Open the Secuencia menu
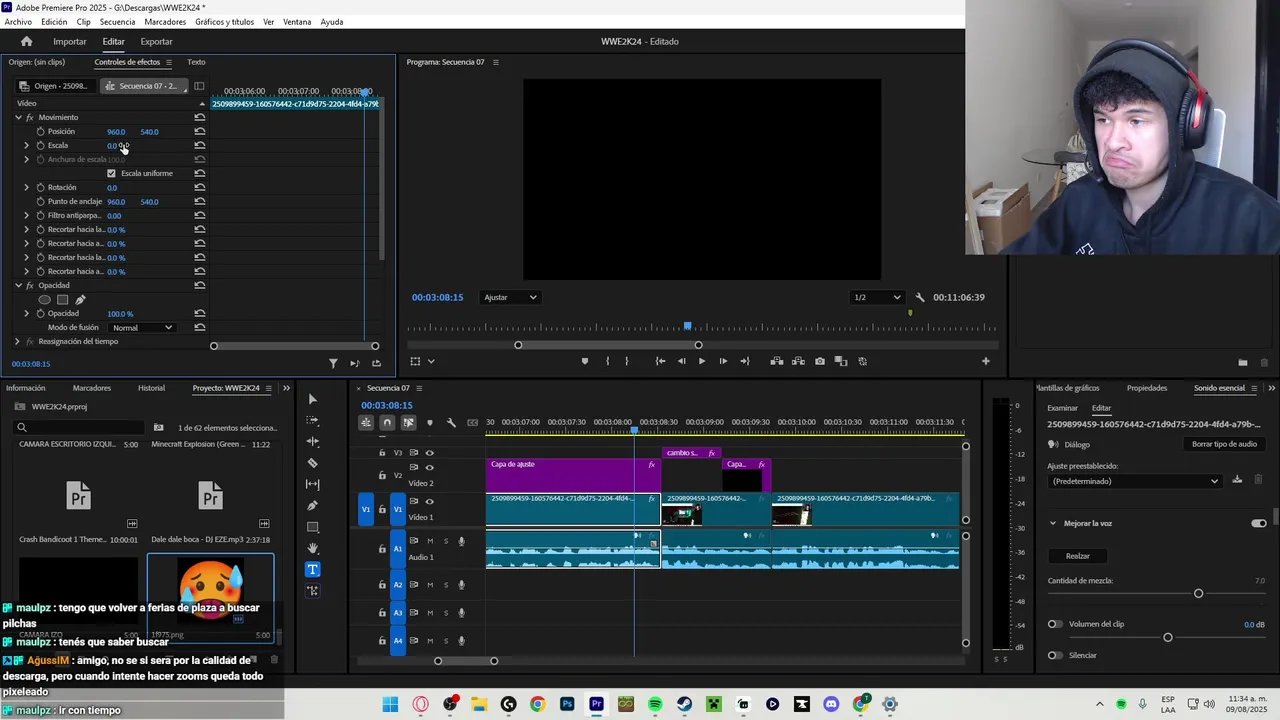Viewport: 1280px width, 720px height. tap(117, 22)
